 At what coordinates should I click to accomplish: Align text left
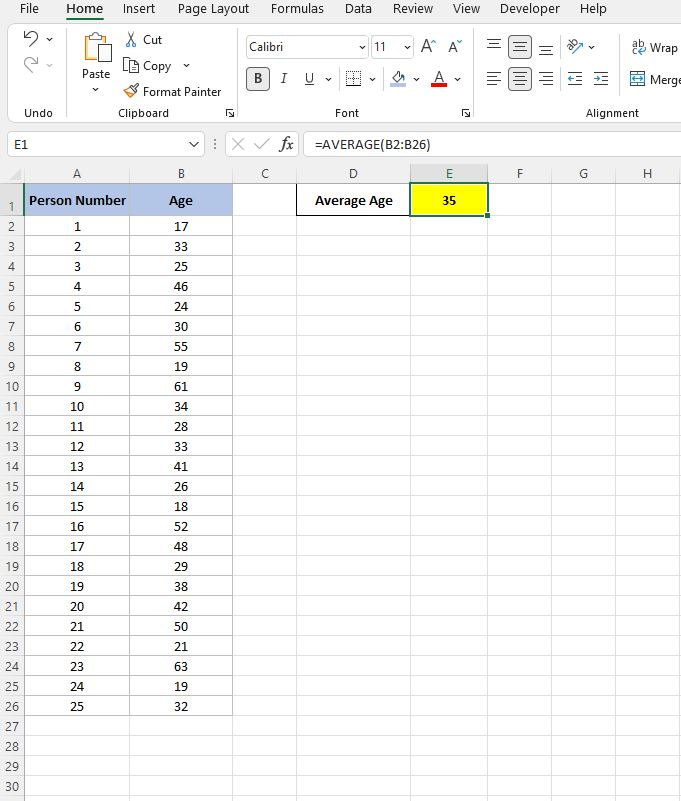point(494,79)
